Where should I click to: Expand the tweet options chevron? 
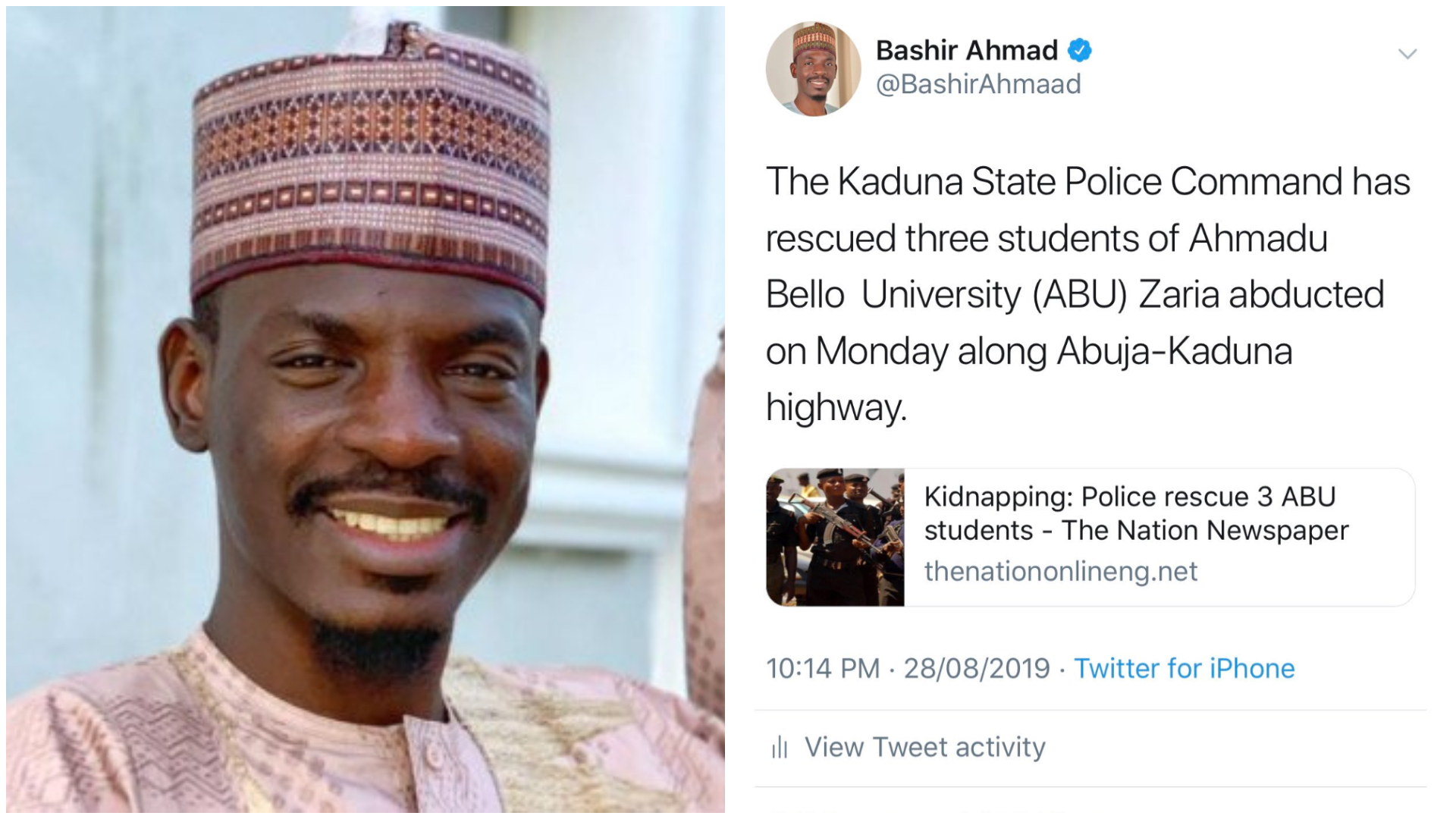[1407, 54]
